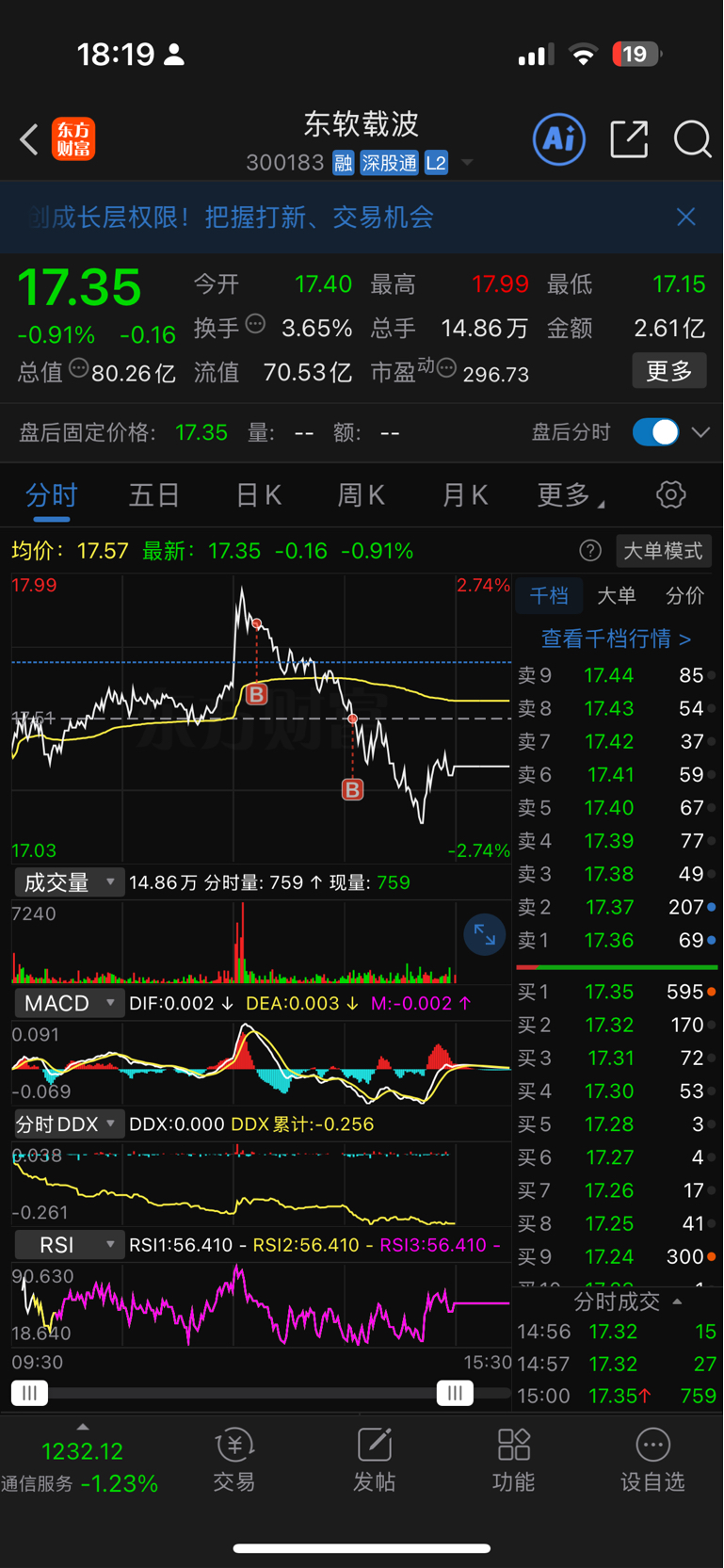The image size is (724, 1568).
Task: Expand the 通信服务 index panel
Action: coord(82,1427)
